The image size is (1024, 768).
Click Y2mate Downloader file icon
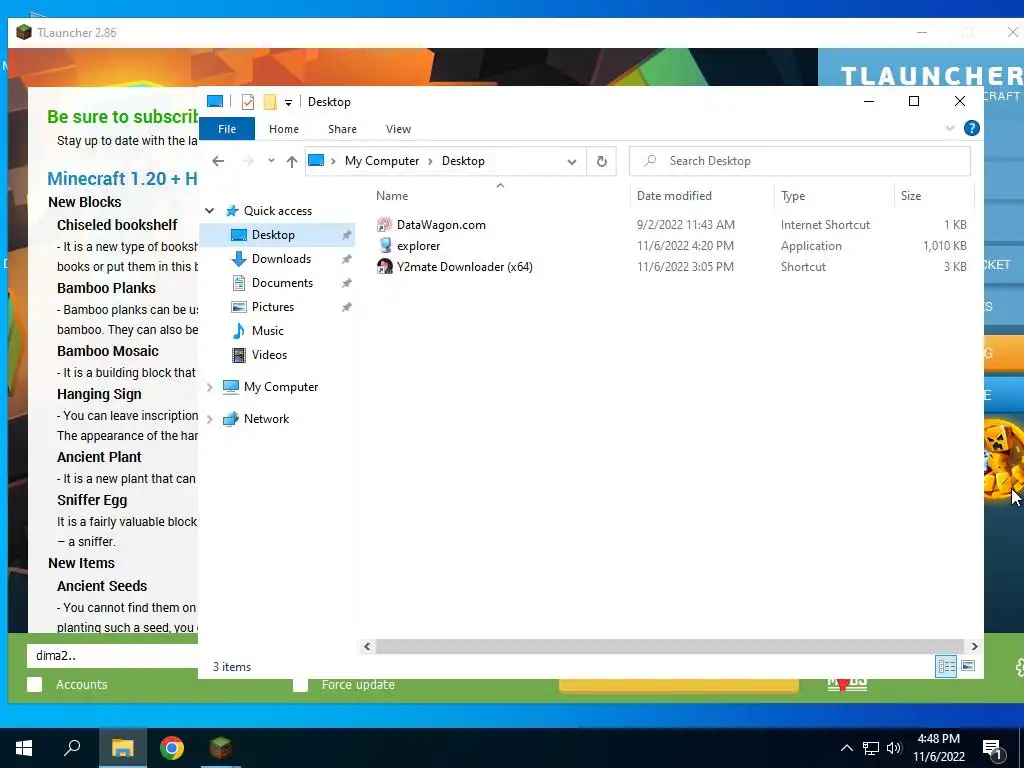click(x=385, y=266)
